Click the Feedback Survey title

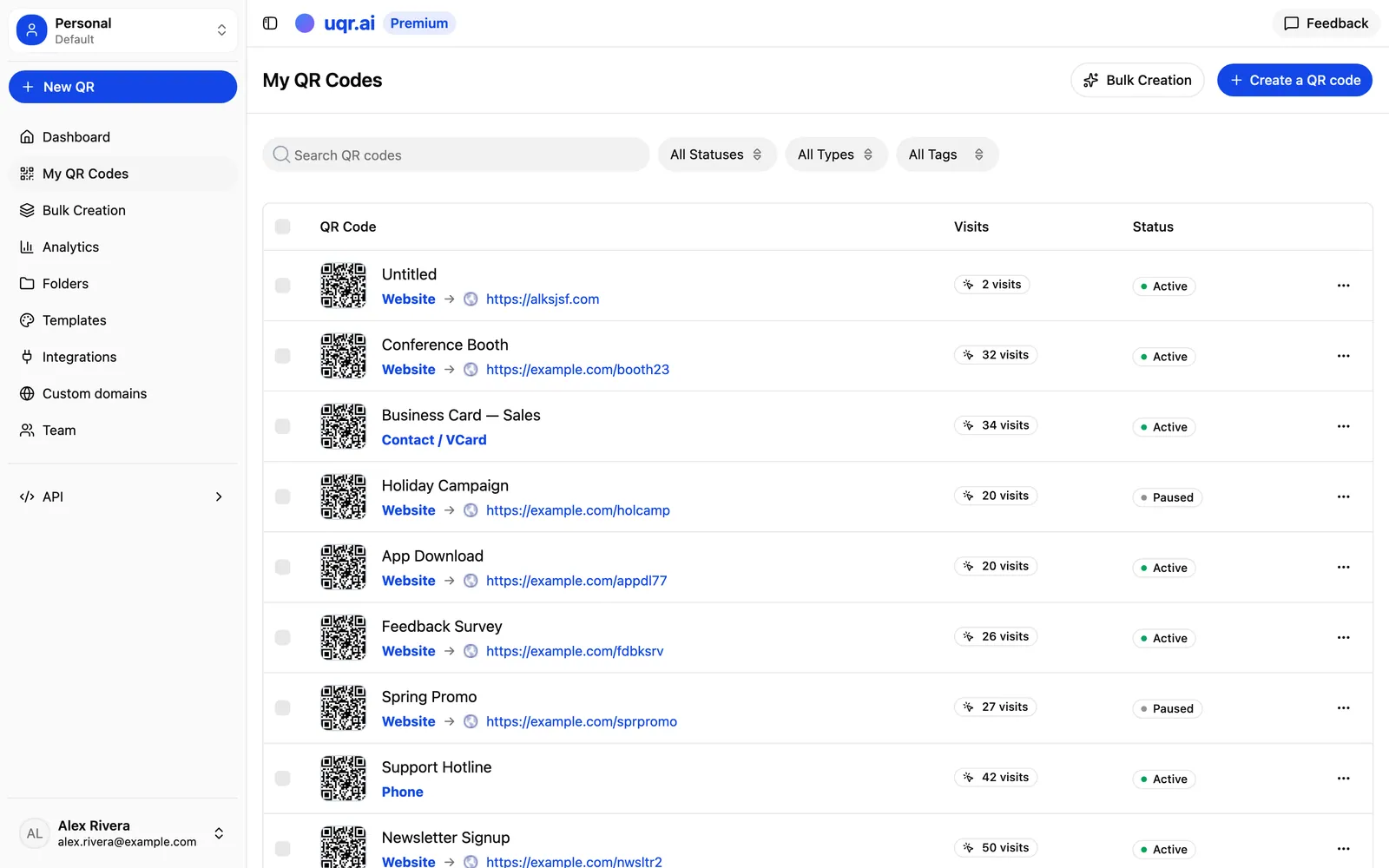pyautogui.click(x=442, y=627)
